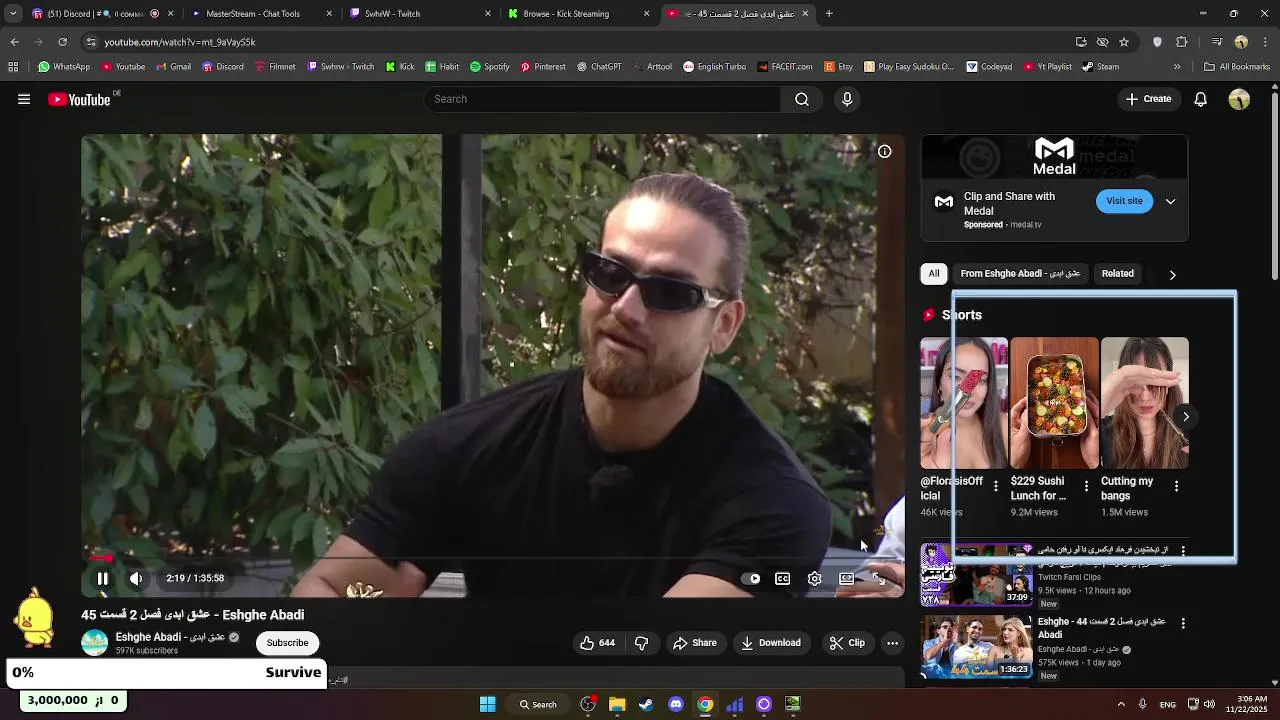Download the video
This screenshot has height=720, width=1280.
coord(771,643)
